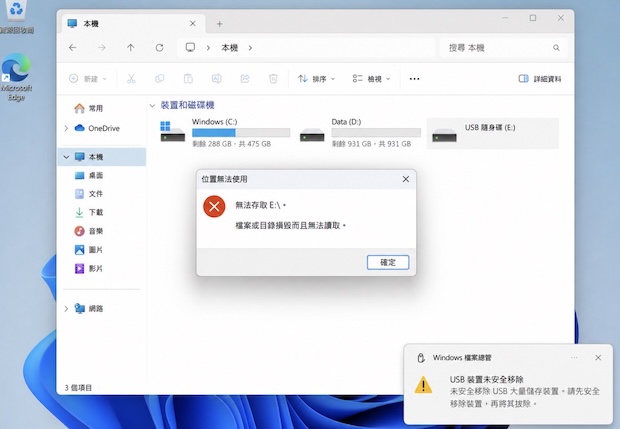This screenshot has width=620, height=429.
Task: Open 下載 folder in sidebar
Action: click(89, 212)
